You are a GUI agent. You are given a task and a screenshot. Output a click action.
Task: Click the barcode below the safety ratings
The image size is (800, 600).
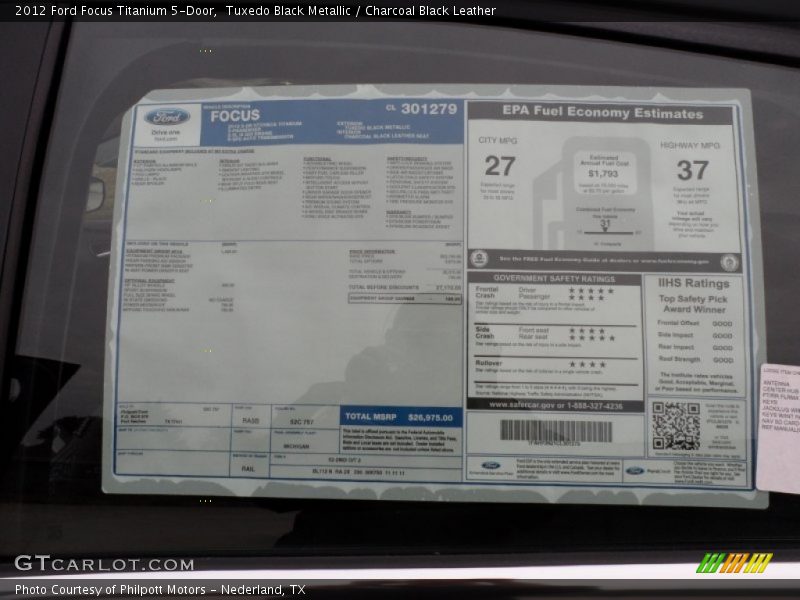click(555, 432)
